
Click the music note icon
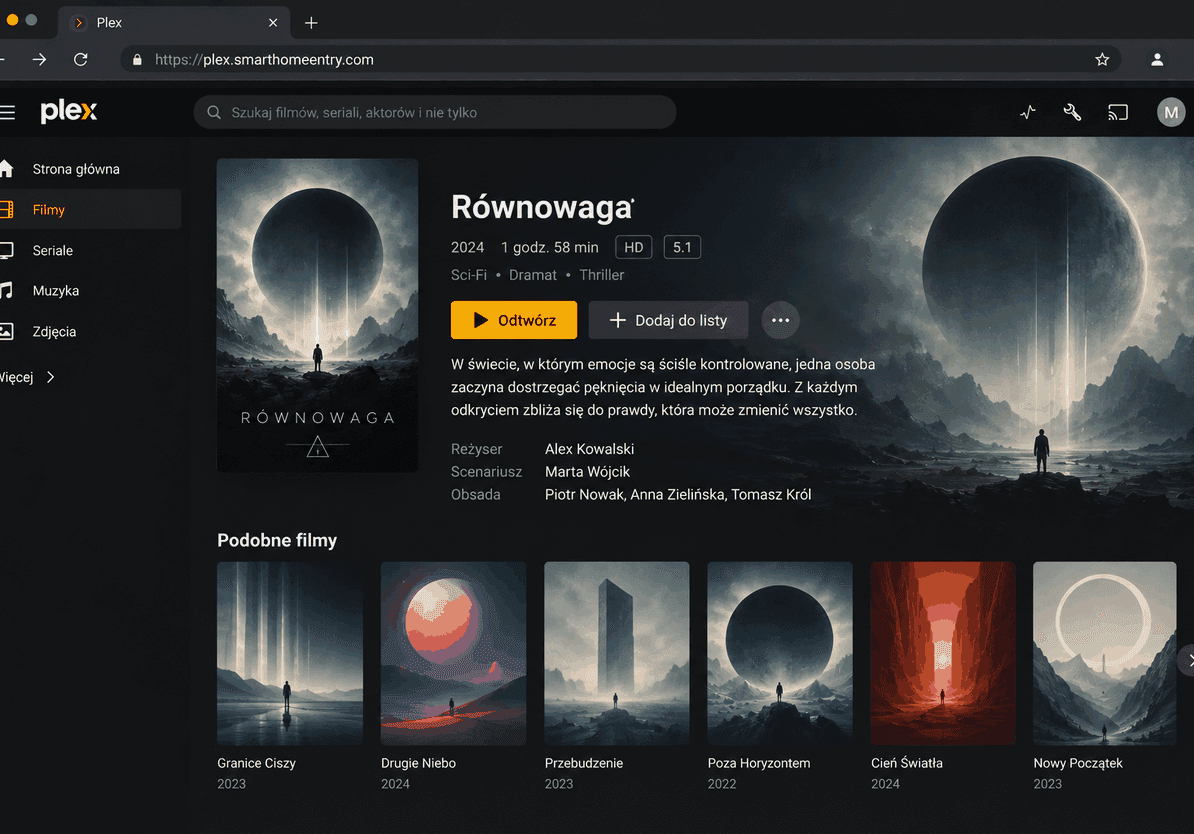coord(6,290)
